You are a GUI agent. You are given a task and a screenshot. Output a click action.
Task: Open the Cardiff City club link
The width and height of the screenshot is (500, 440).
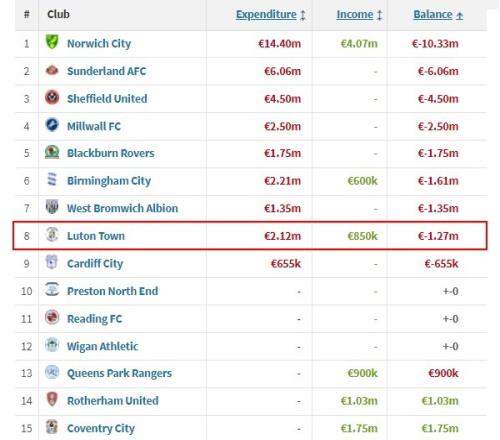click(x=95, y=264)
